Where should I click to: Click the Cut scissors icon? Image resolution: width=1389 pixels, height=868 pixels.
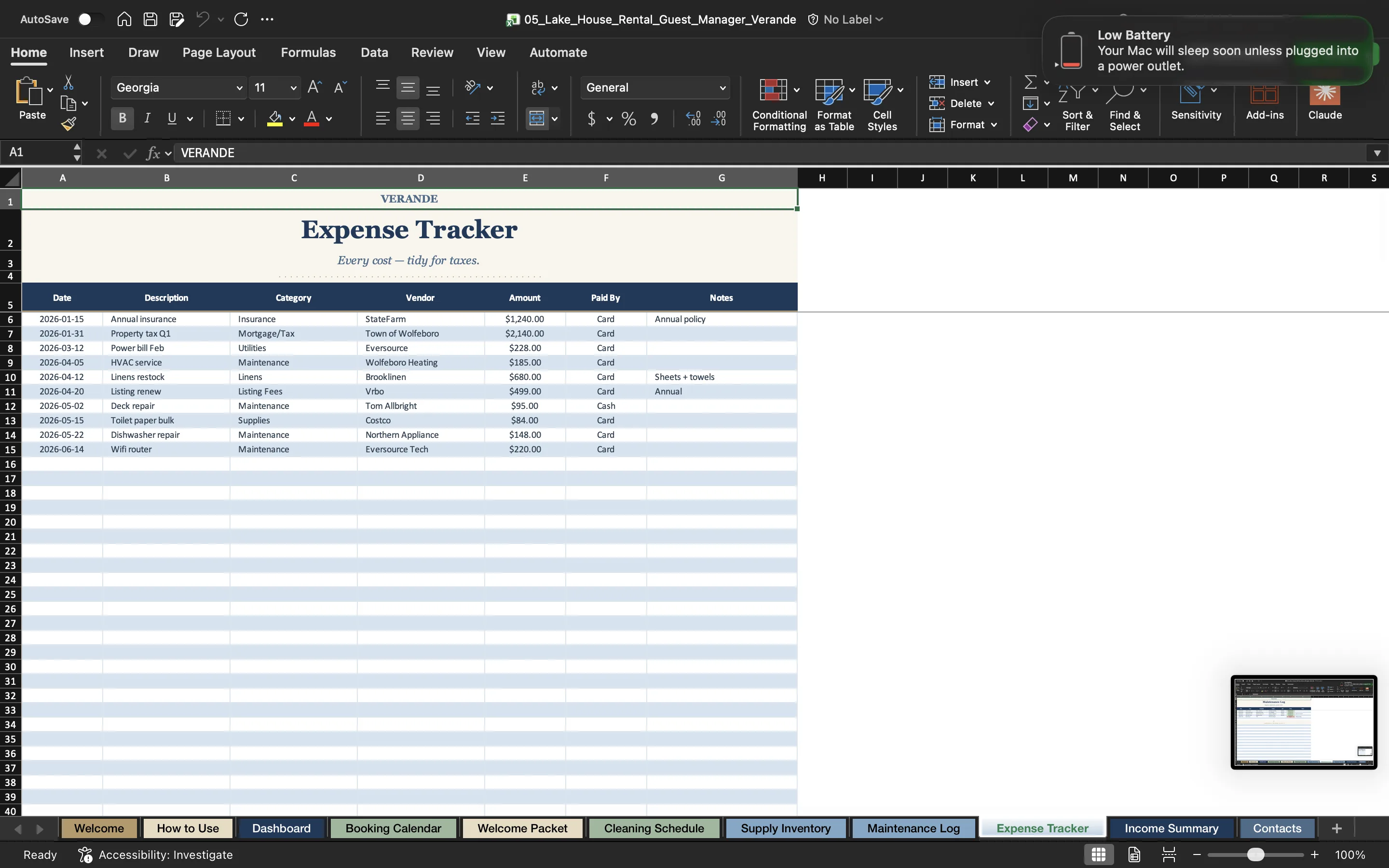click(x=68, y=82)
